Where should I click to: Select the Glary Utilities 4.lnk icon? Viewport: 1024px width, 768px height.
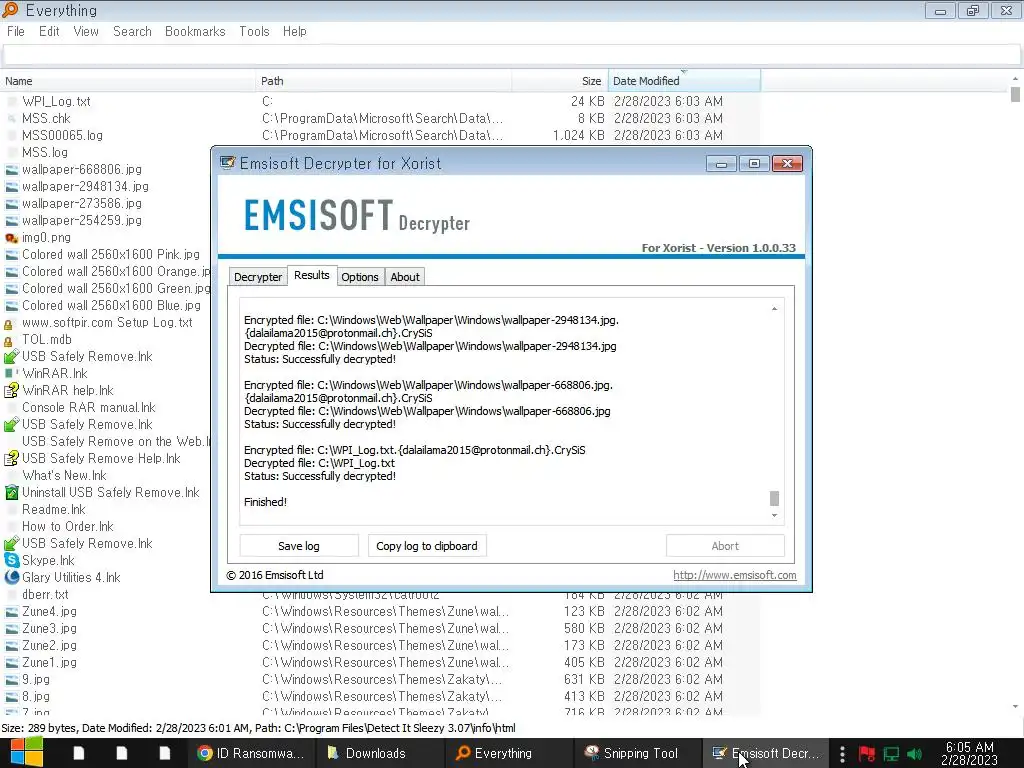(x=11, y=577)
